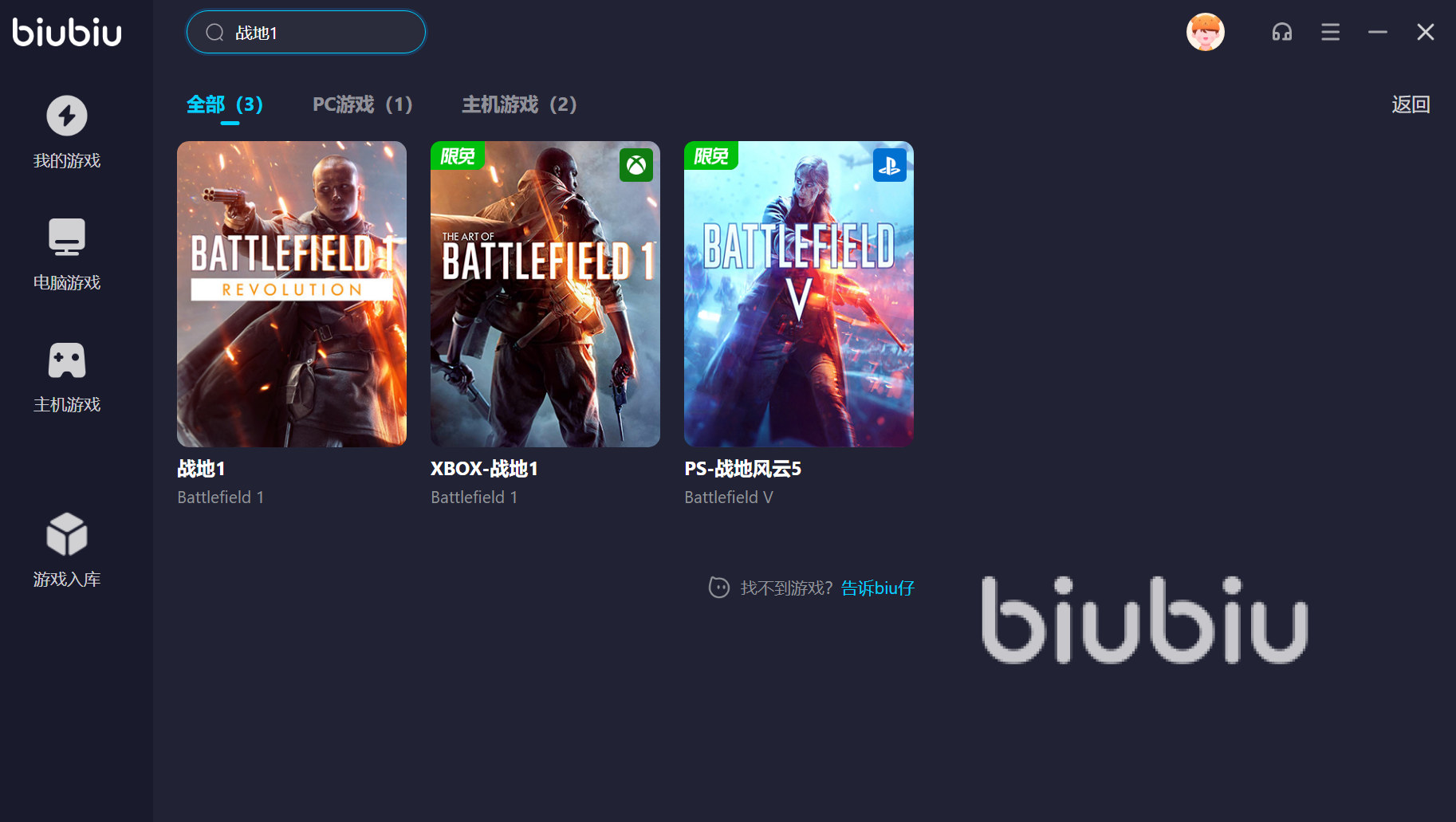Click the Xbox badge on Battlefield 1
Screen dimensions: 1456x822
point(636,165)
